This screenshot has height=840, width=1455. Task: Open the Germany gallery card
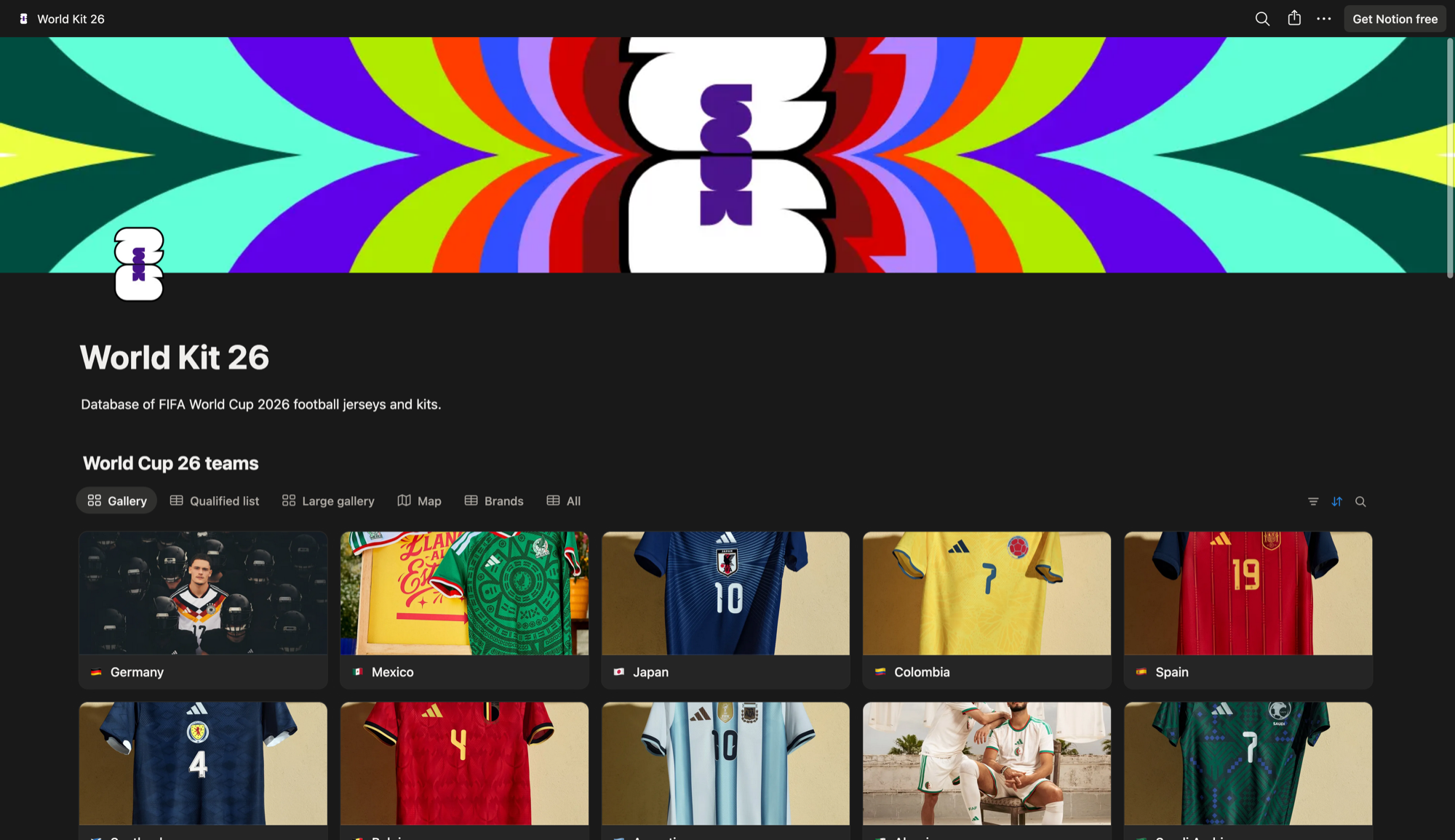click(203, 609)
